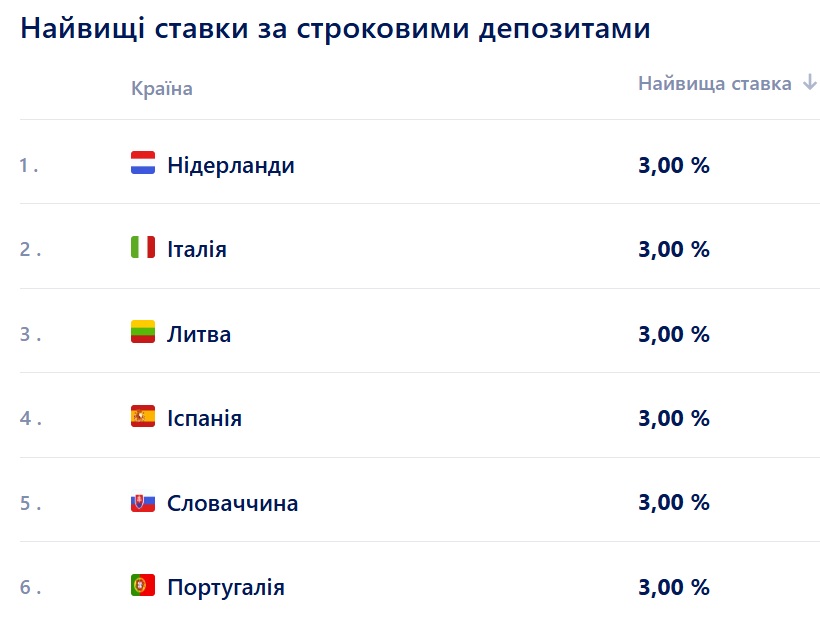Select the Іспанія country name
Image resolution: width=820 pixels, height=617 pixels.
(204, 418)
